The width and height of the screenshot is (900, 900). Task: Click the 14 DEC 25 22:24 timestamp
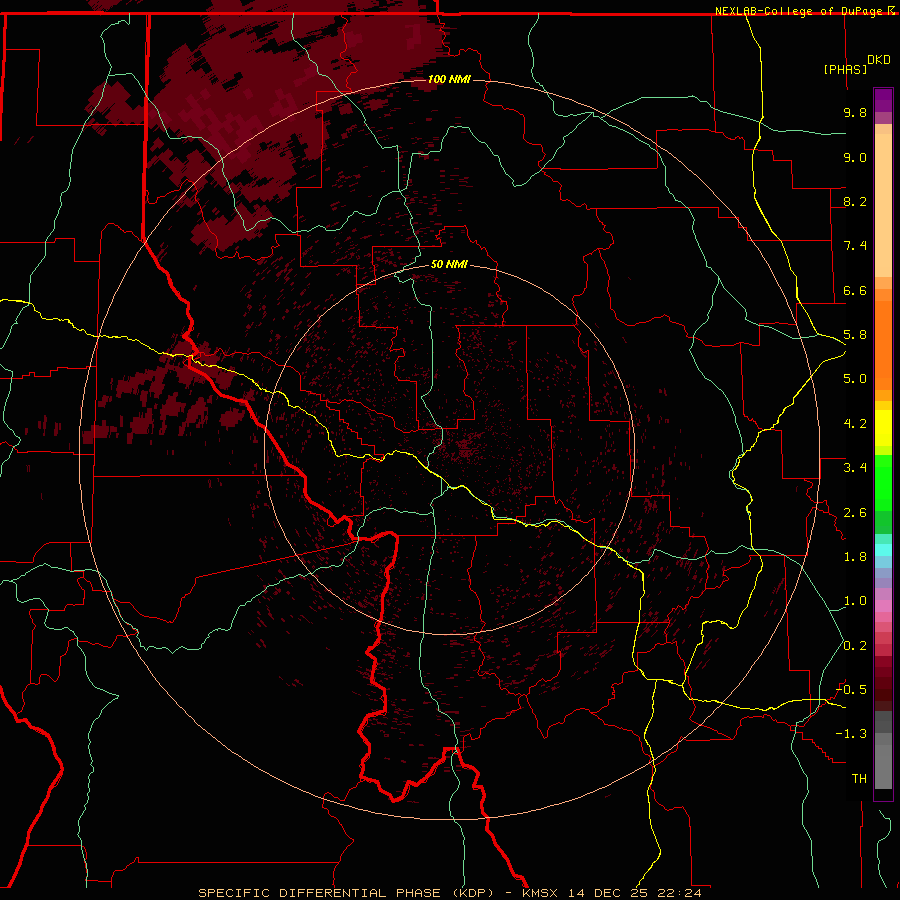click(x=635, y=893)
